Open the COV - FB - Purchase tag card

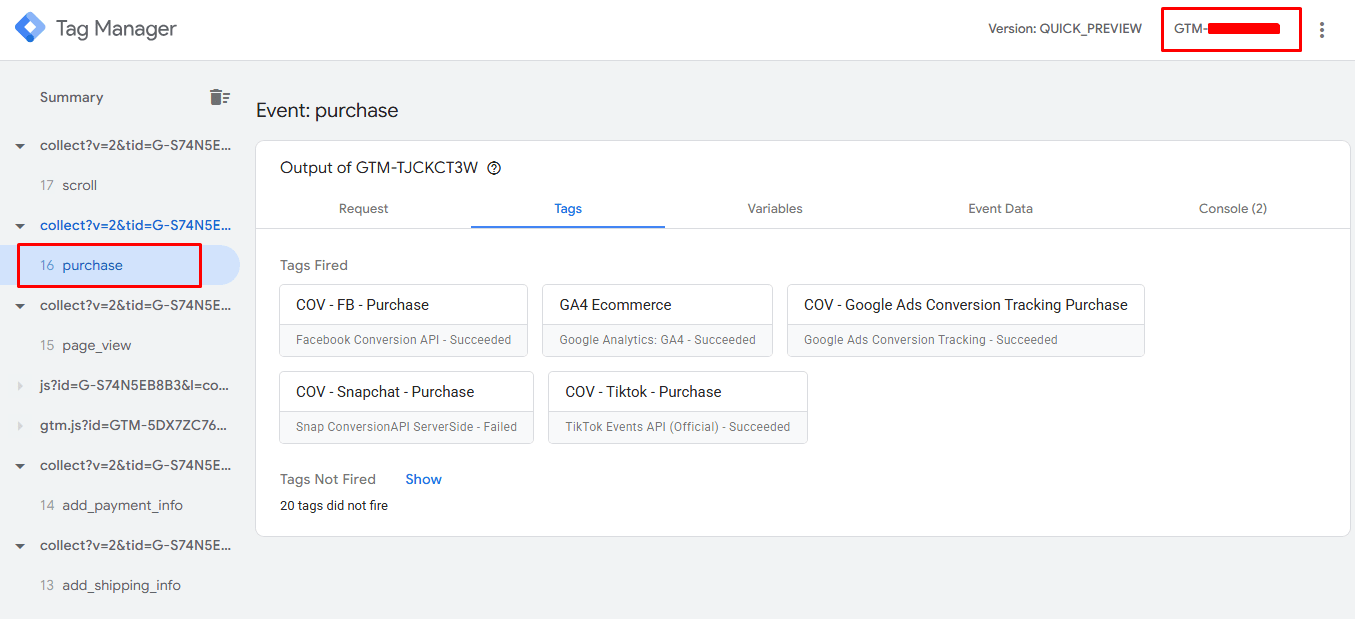click(404, 320)
